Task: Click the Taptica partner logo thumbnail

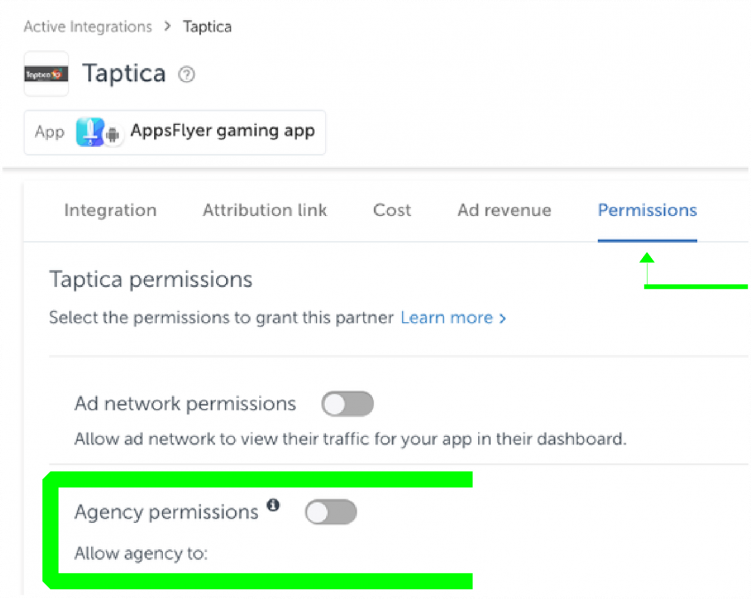Action: 46,74
